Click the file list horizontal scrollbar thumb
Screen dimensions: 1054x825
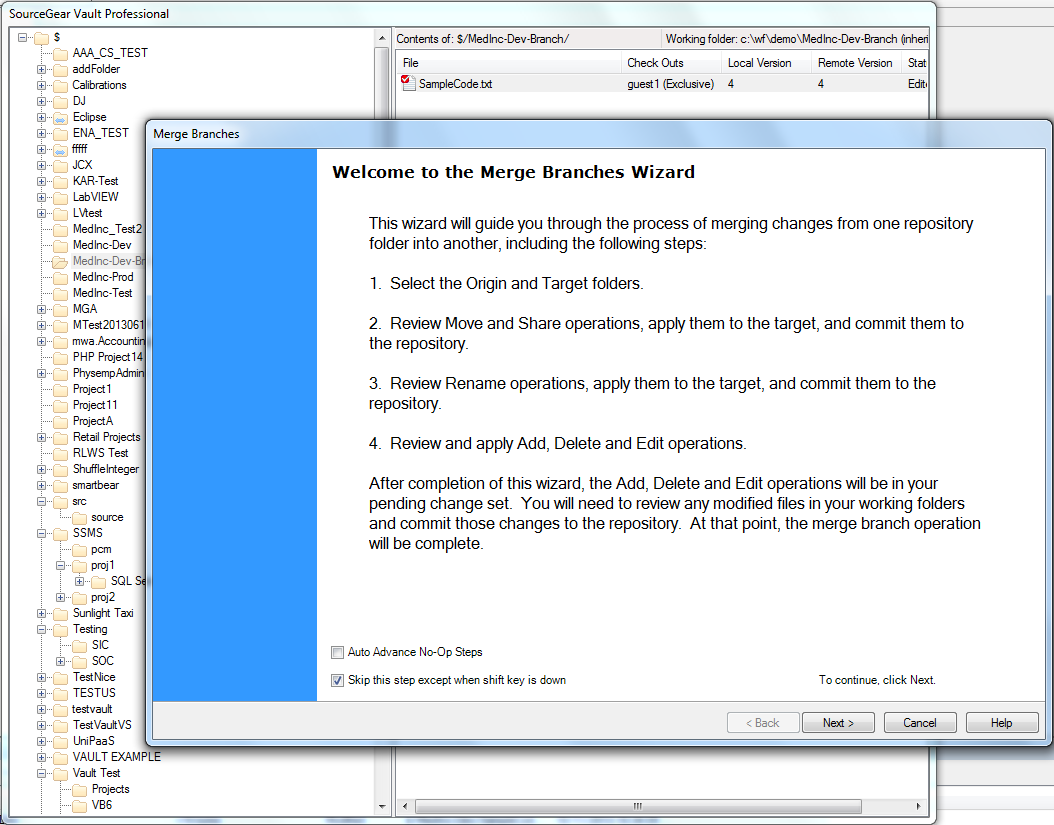pyautogui.click(x=638, y=806)
